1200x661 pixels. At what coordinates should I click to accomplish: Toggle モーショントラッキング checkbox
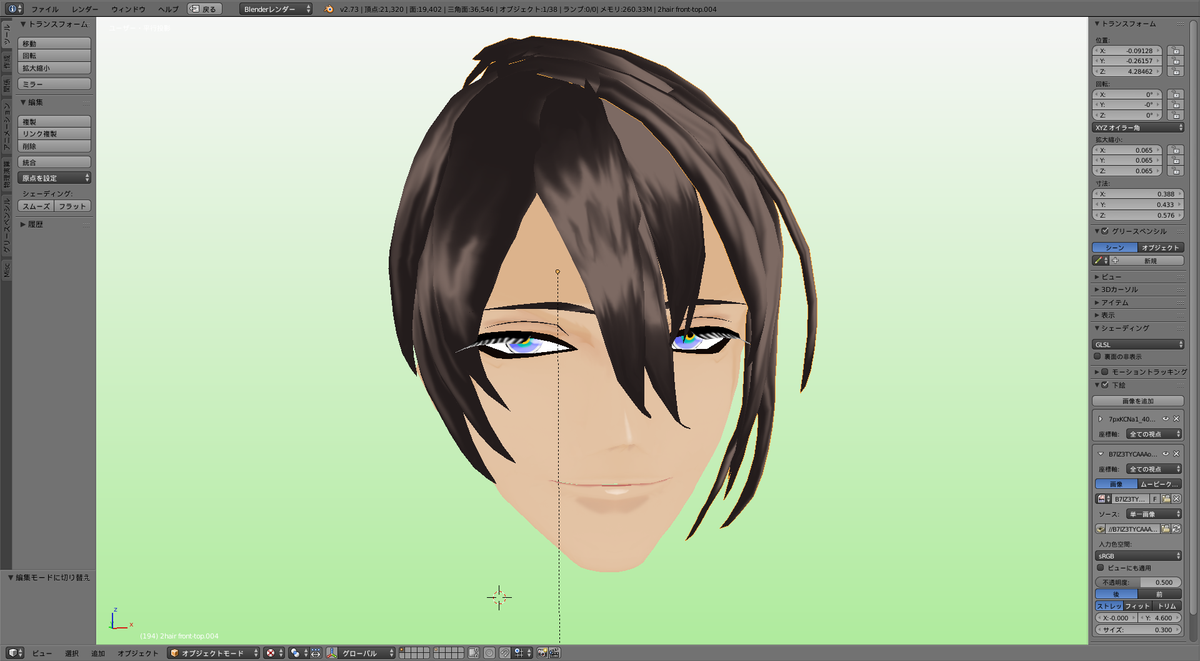click(x=1104, y=371)
